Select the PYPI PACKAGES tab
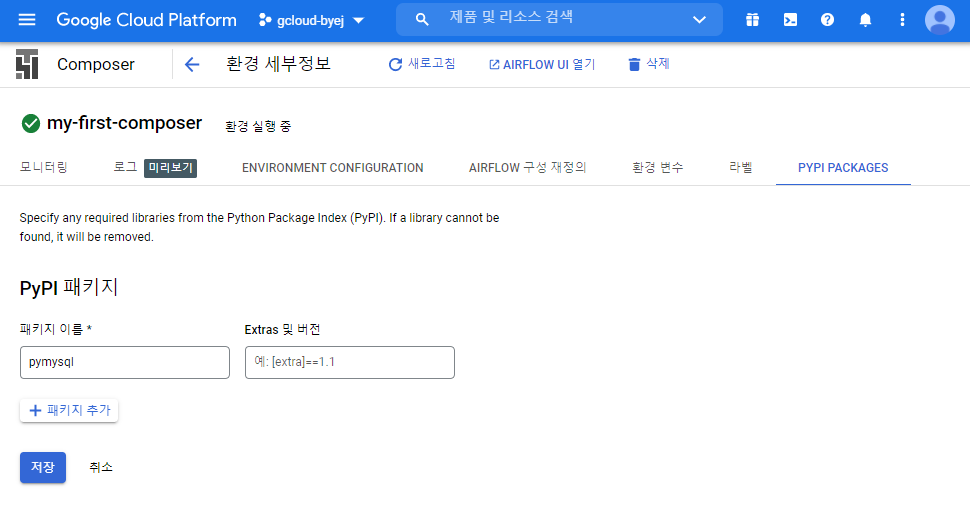The image size is (970, 514). coord(843,168)
